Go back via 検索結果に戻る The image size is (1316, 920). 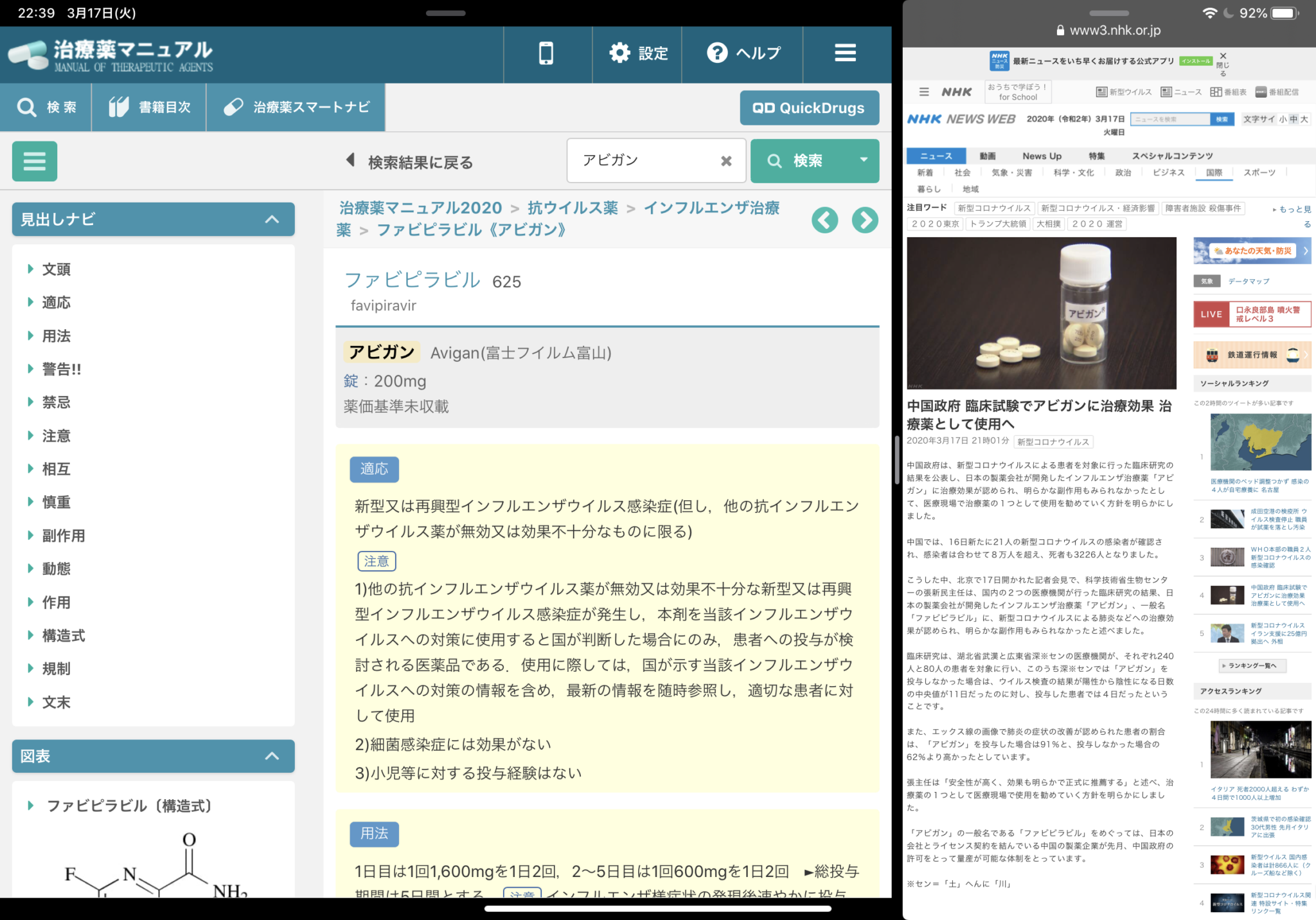410,162
